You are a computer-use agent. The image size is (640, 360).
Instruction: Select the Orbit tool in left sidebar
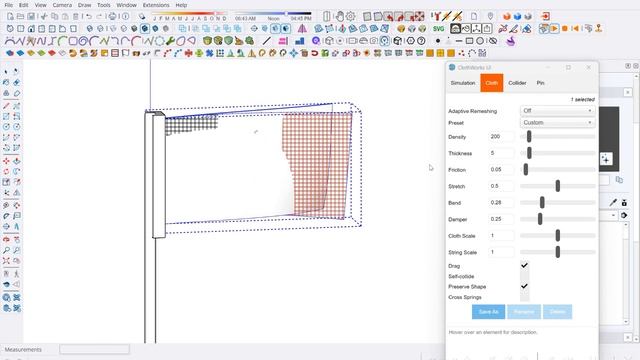(6, 240)
